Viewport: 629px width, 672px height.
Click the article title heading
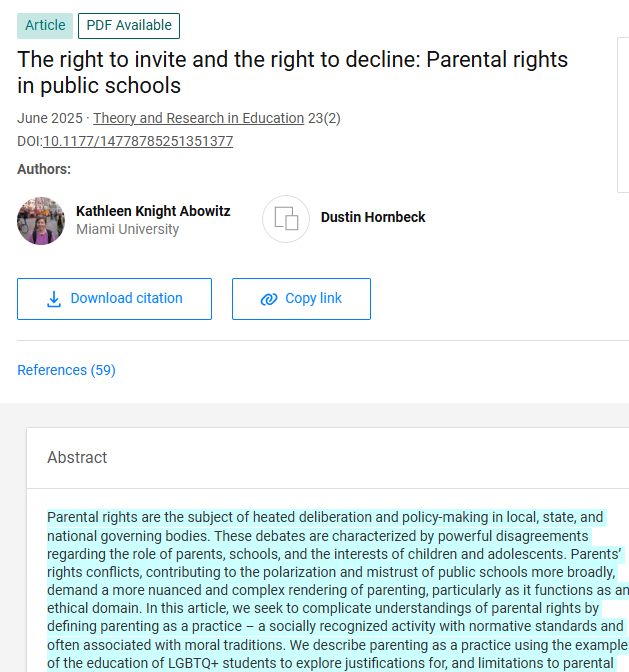(x=292, y=72)
